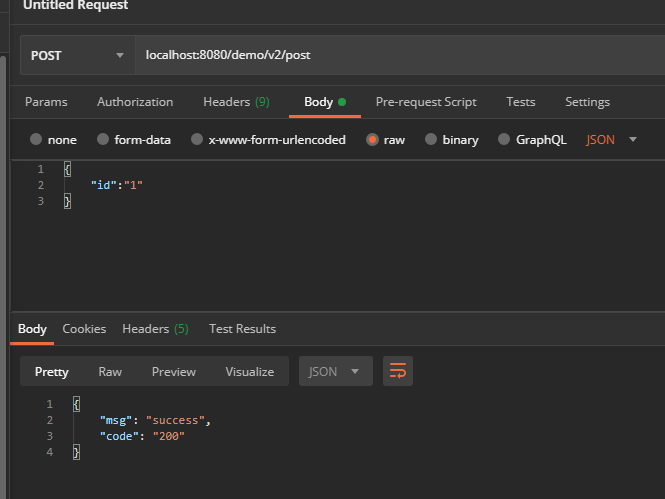665x499 pixels.
Task: Choose the x-www-form-urlencoded radio option
Action: [x=197, y=139]
